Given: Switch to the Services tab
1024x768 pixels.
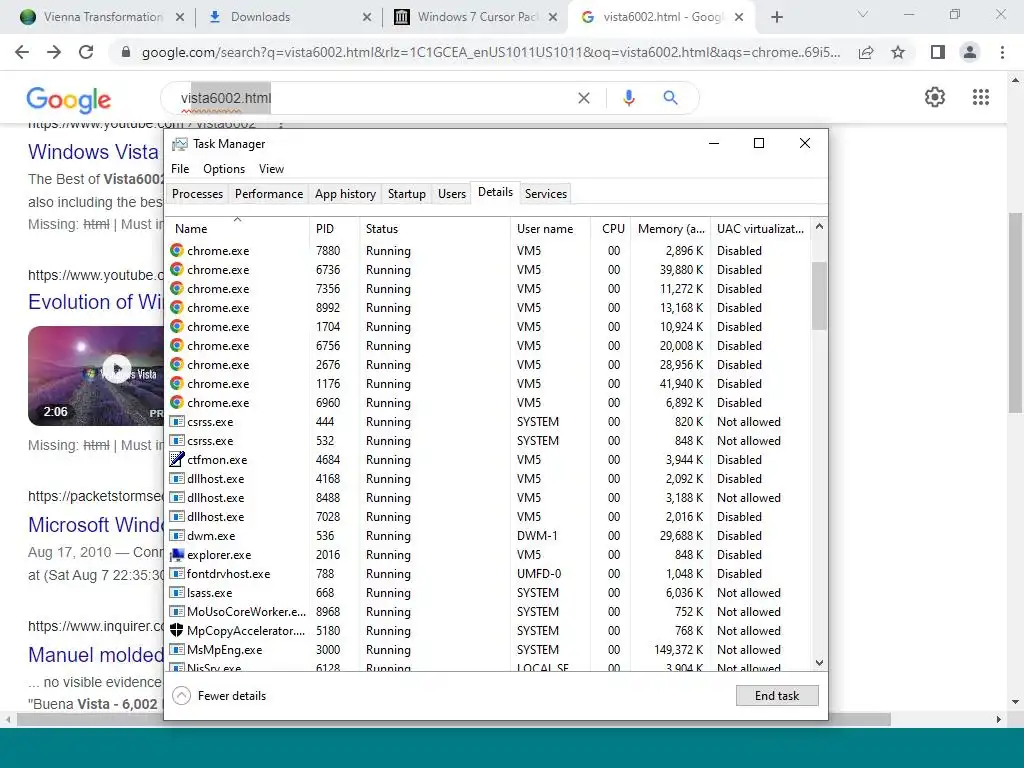Looking at the screenshot, I should pos(546,193).
